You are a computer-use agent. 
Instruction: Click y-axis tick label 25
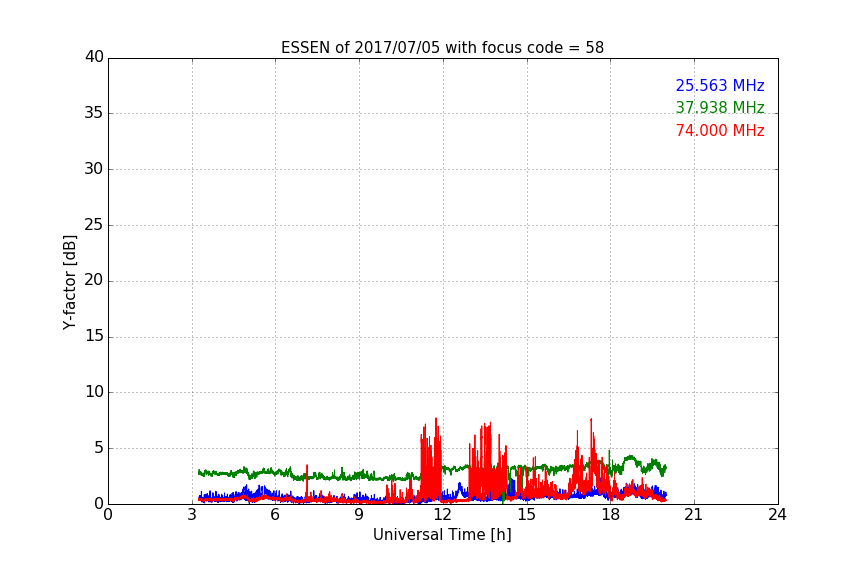click(94, 224)
